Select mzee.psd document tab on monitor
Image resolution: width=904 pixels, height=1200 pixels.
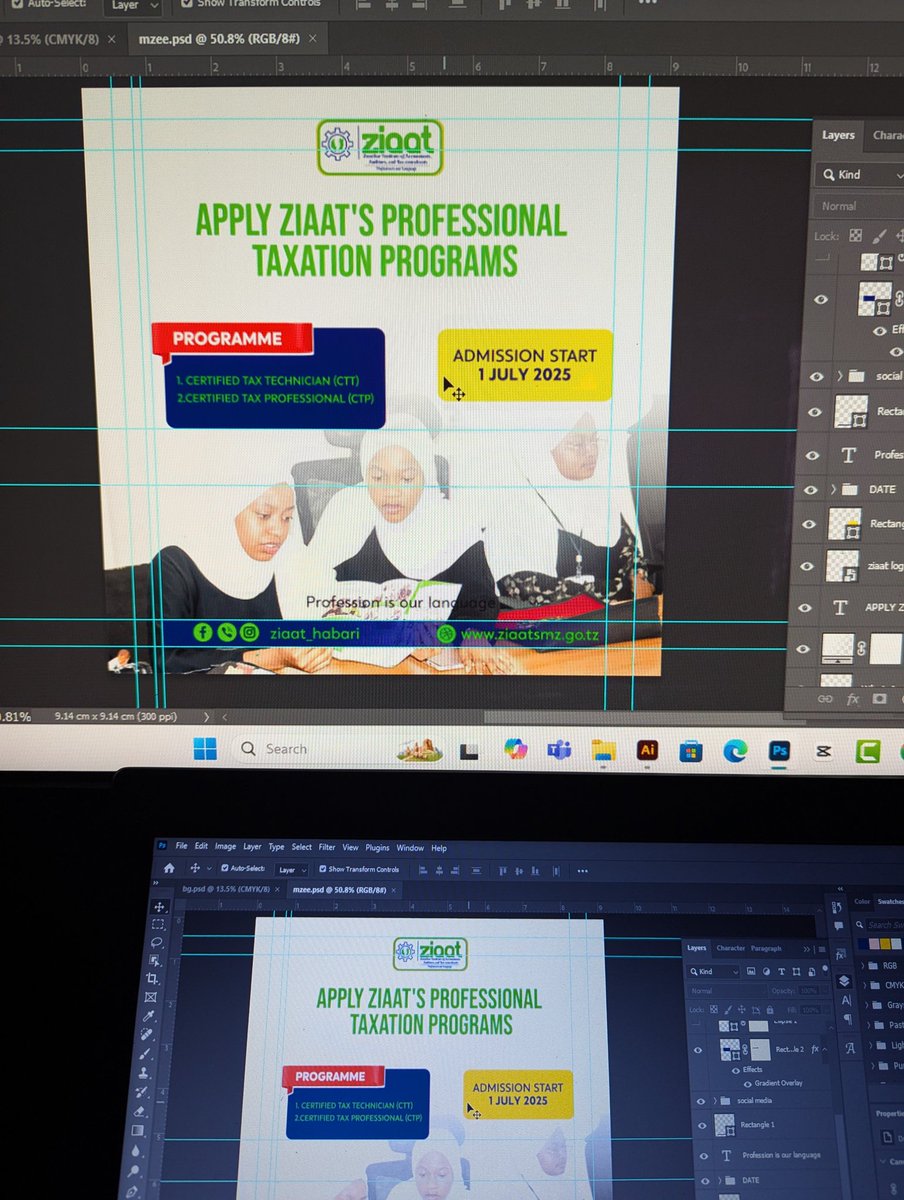point(219,40)
